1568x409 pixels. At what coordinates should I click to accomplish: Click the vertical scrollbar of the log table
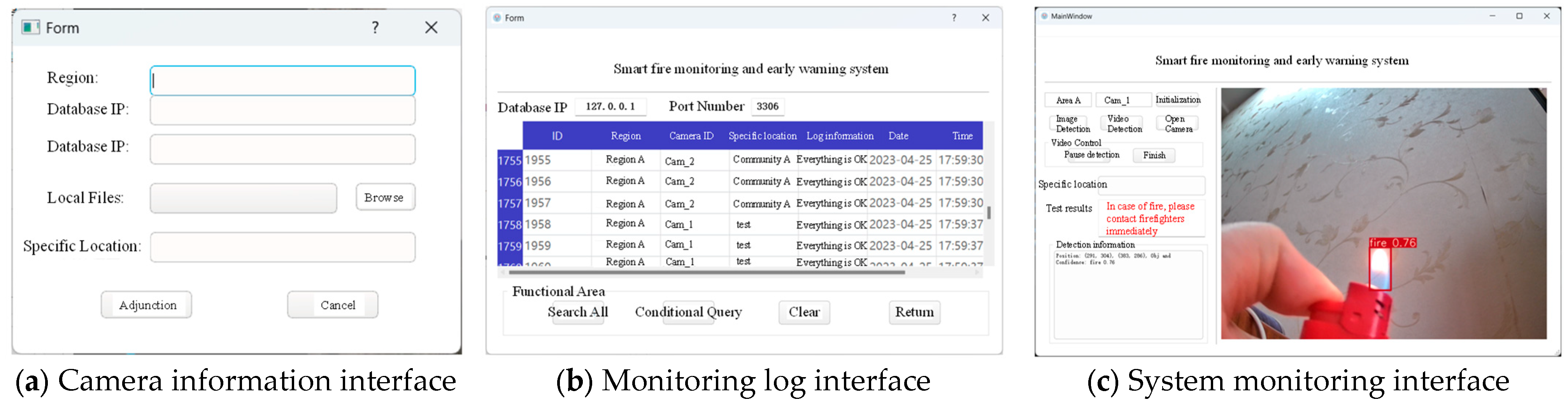point(989,212)
